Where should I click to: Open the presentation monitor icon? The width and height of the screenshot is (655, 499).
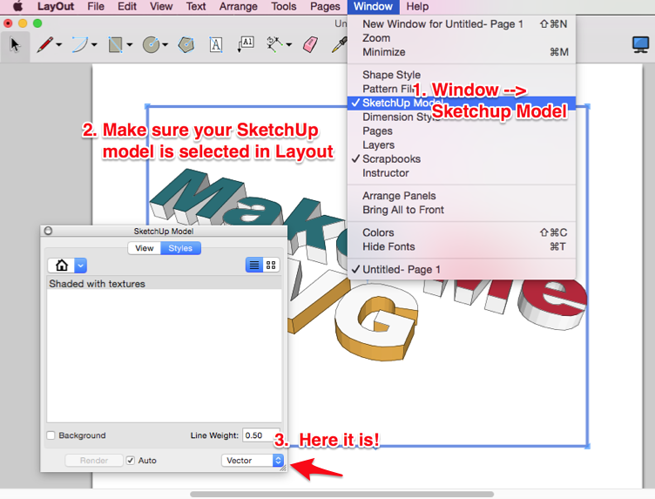[641, 44]
